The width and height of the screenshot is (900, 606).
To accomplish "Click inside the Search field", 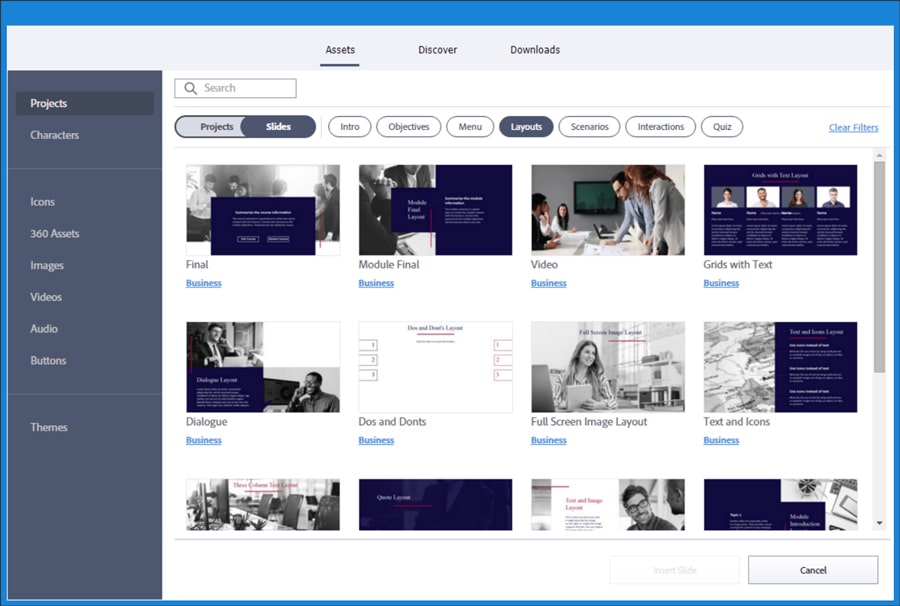I will pyautogui.click(x=235, y=88).
